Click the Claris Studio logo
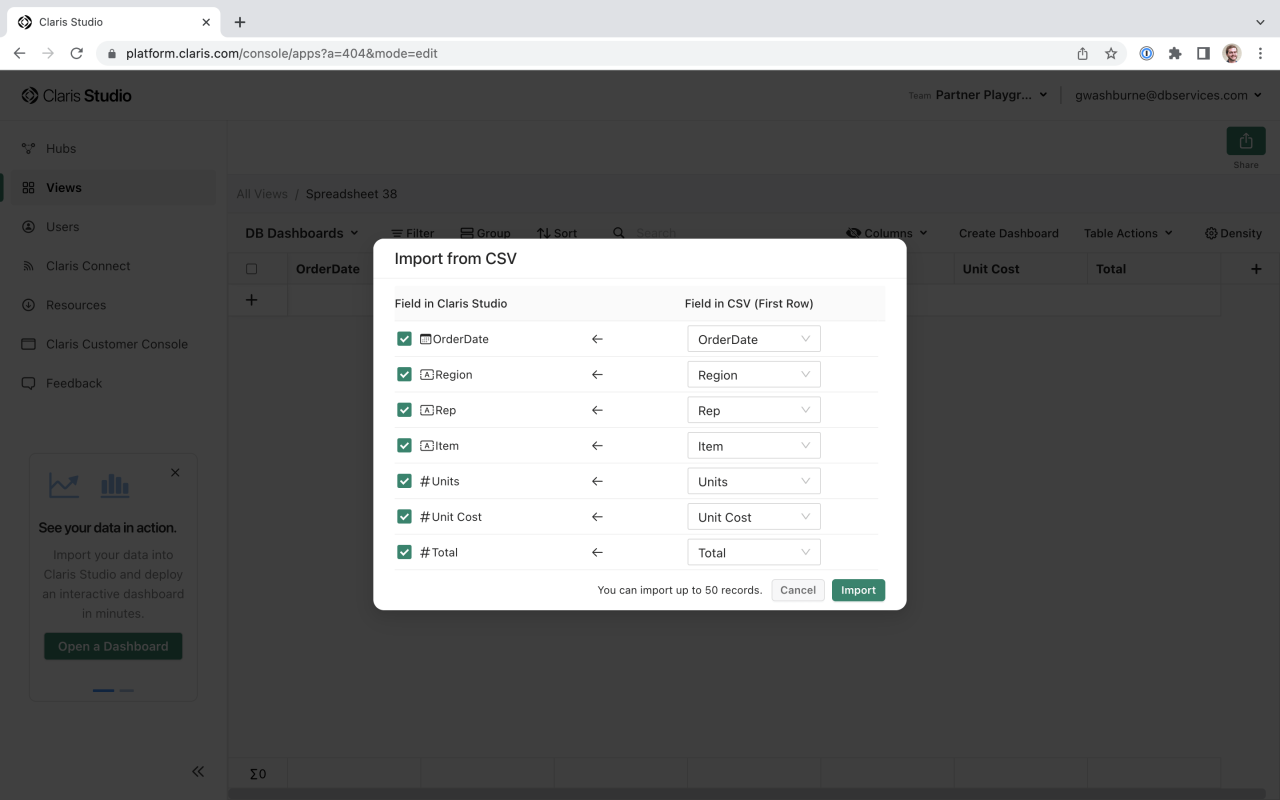The height and width of the screenshot is (800, 1280). (77, 96)
